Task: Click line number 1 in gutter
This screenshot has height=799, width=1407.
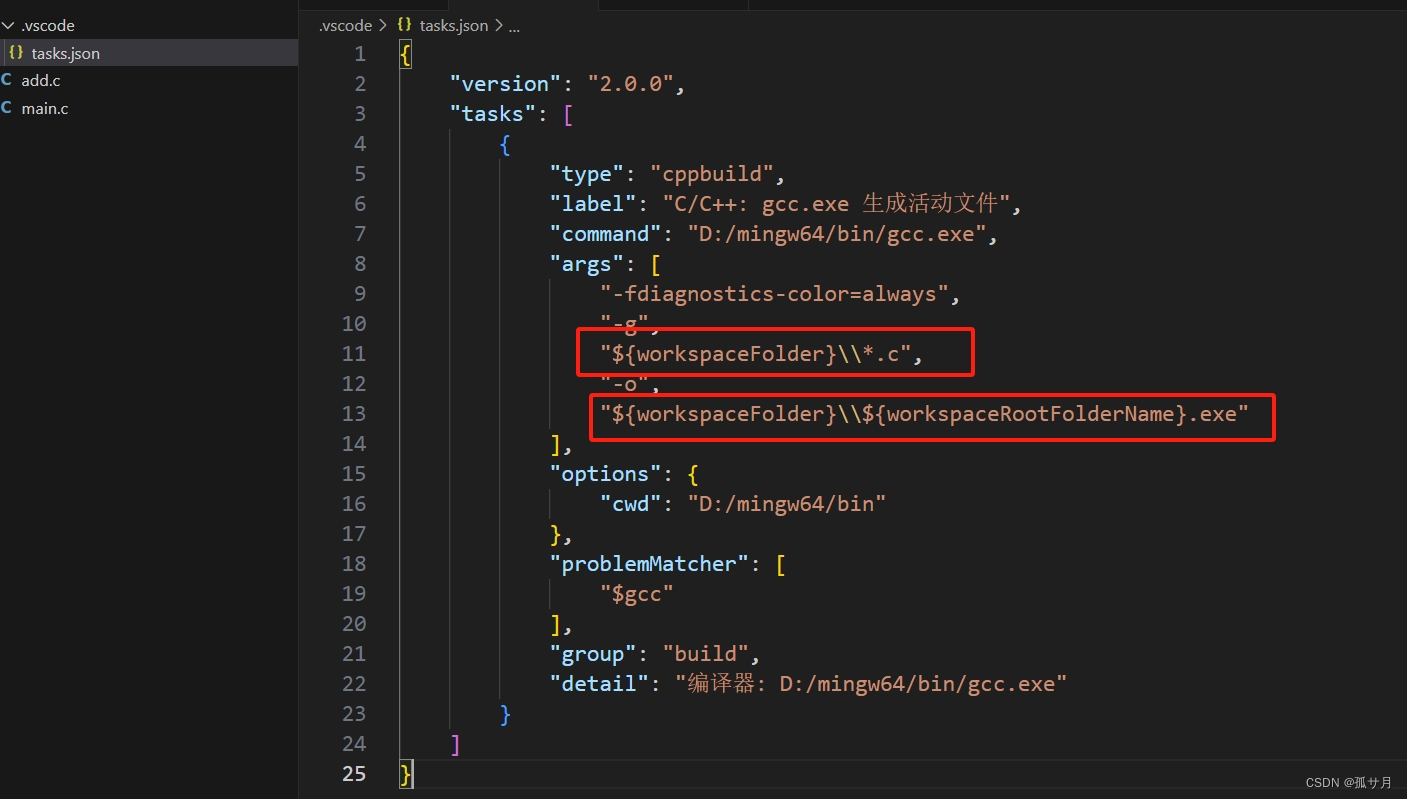Action: pos(360,54)
